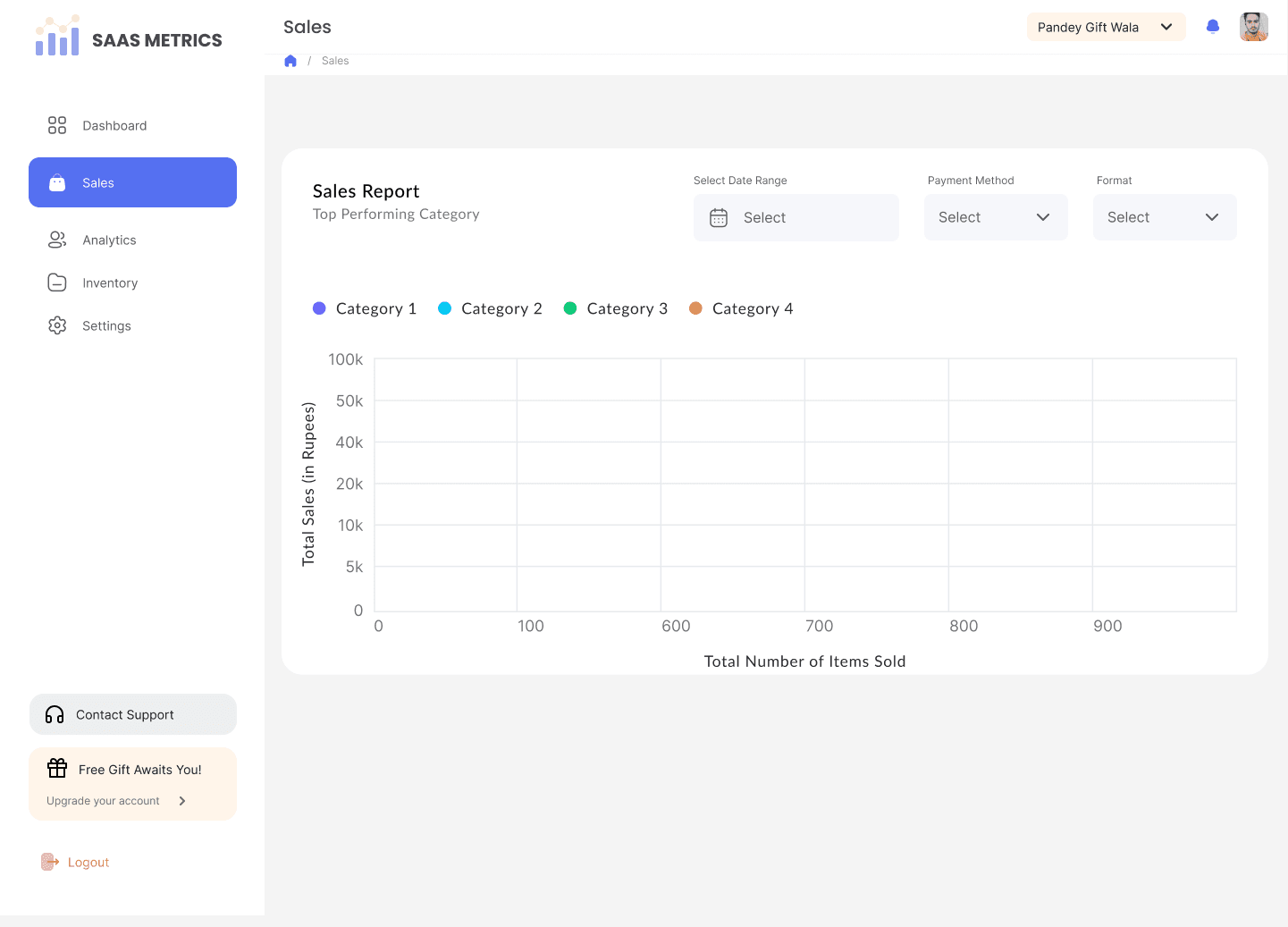The width and height of the screenshot is (1288, 927).
Task: Click the Dashboard grid icon
Action: click(x=57, y=125)
